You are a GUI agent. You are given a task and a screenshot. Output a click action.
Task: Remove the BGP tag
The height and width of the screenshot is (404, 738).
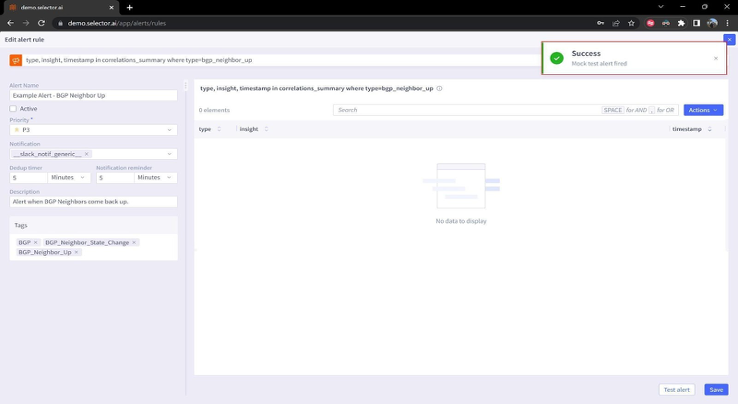(35, 242)
